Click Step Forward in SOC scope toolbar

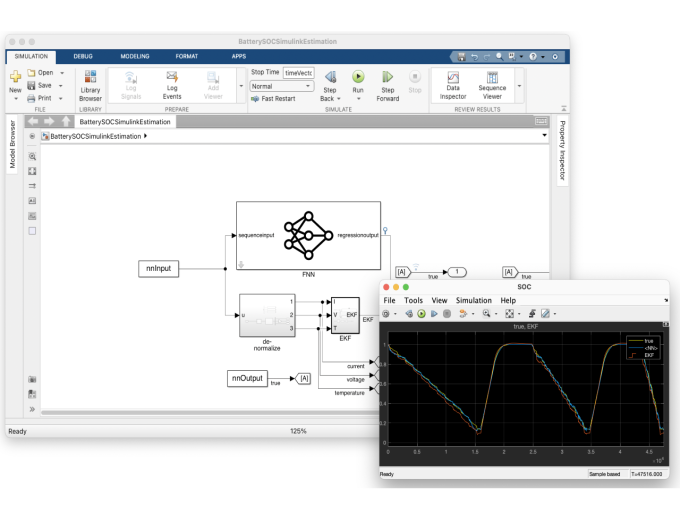(x=434, y=314)
